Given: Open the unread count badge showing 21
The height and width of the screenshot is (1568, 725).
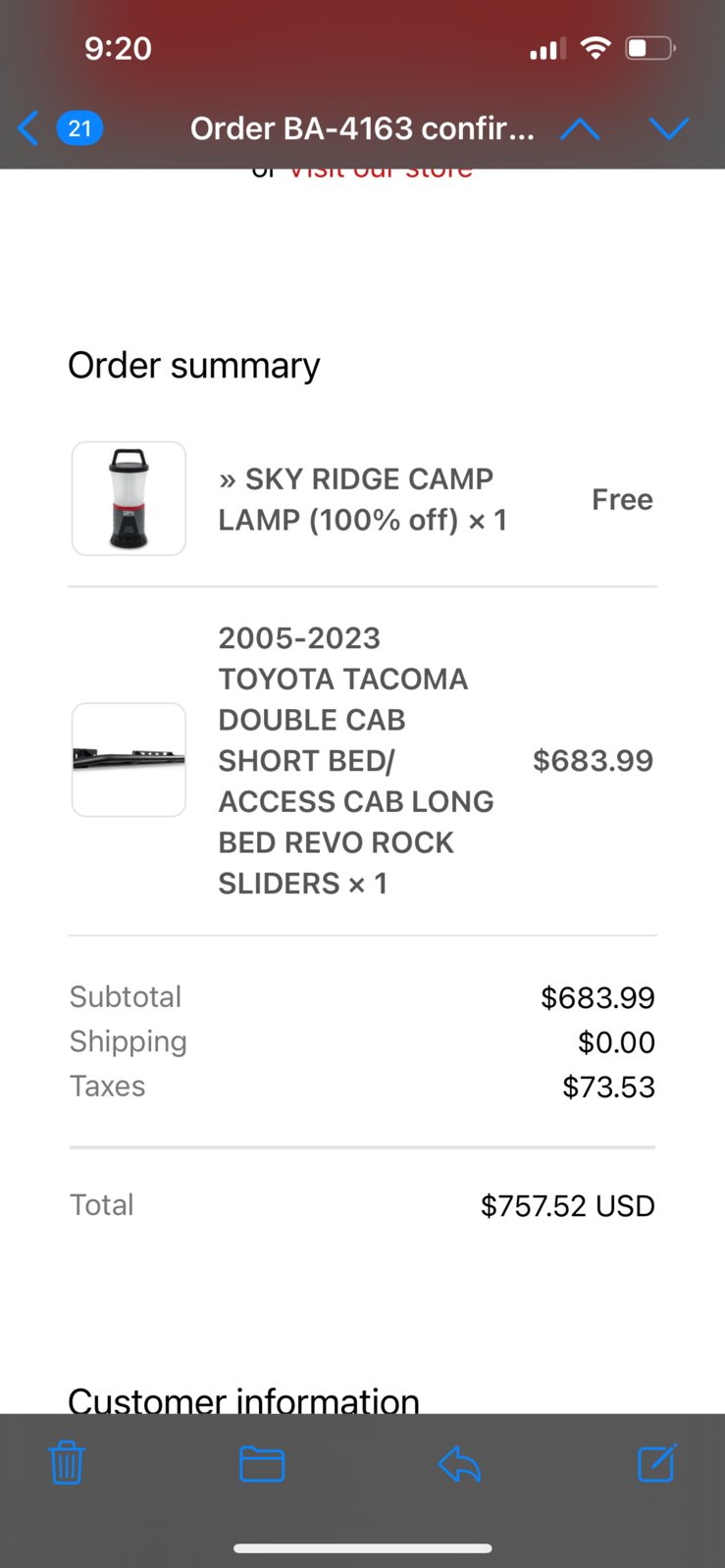Looking at the screenshot, I should [x=79, y=128].
